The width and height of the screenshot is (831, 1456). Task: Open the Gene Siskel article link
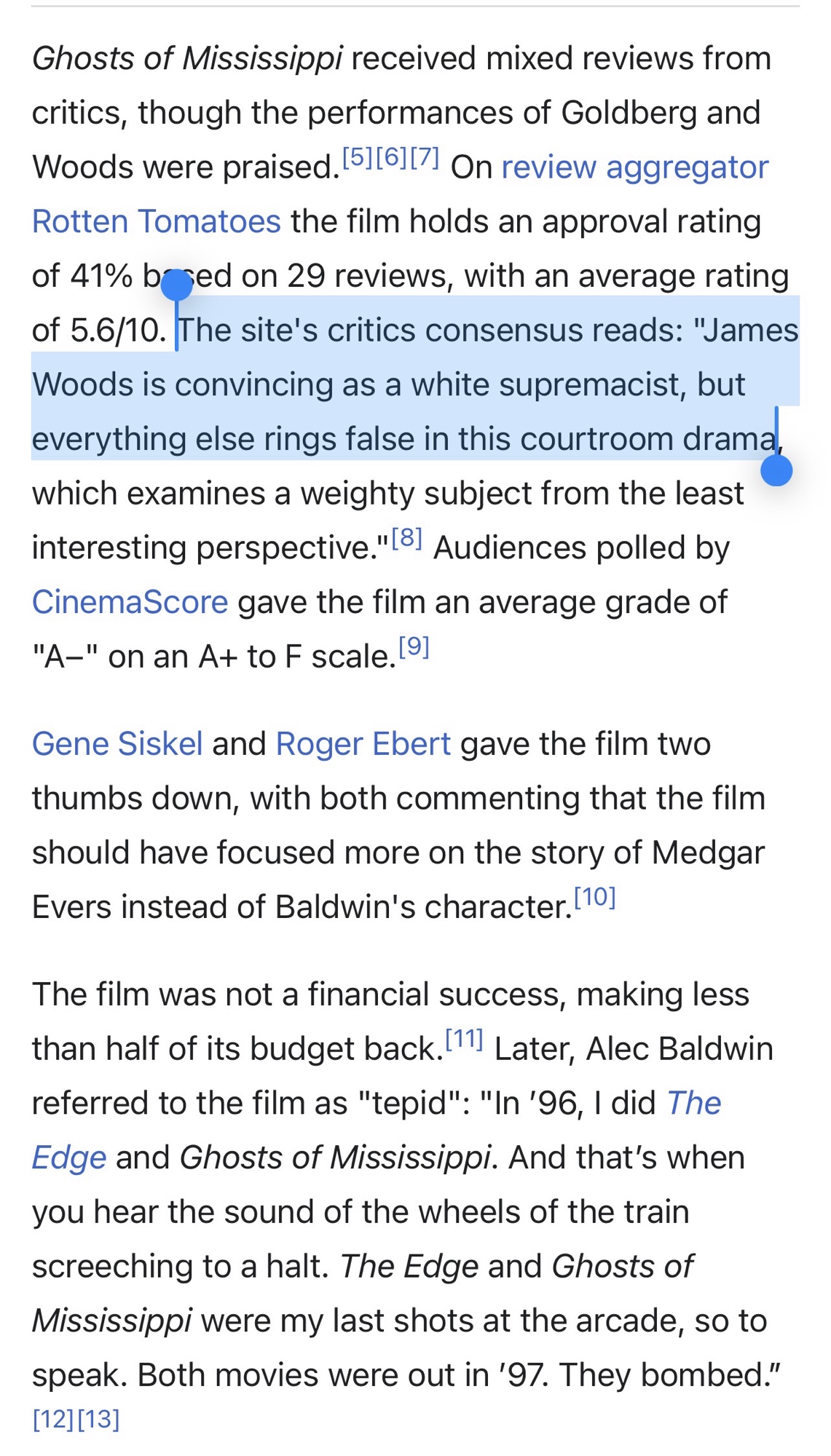coord(117,745)
